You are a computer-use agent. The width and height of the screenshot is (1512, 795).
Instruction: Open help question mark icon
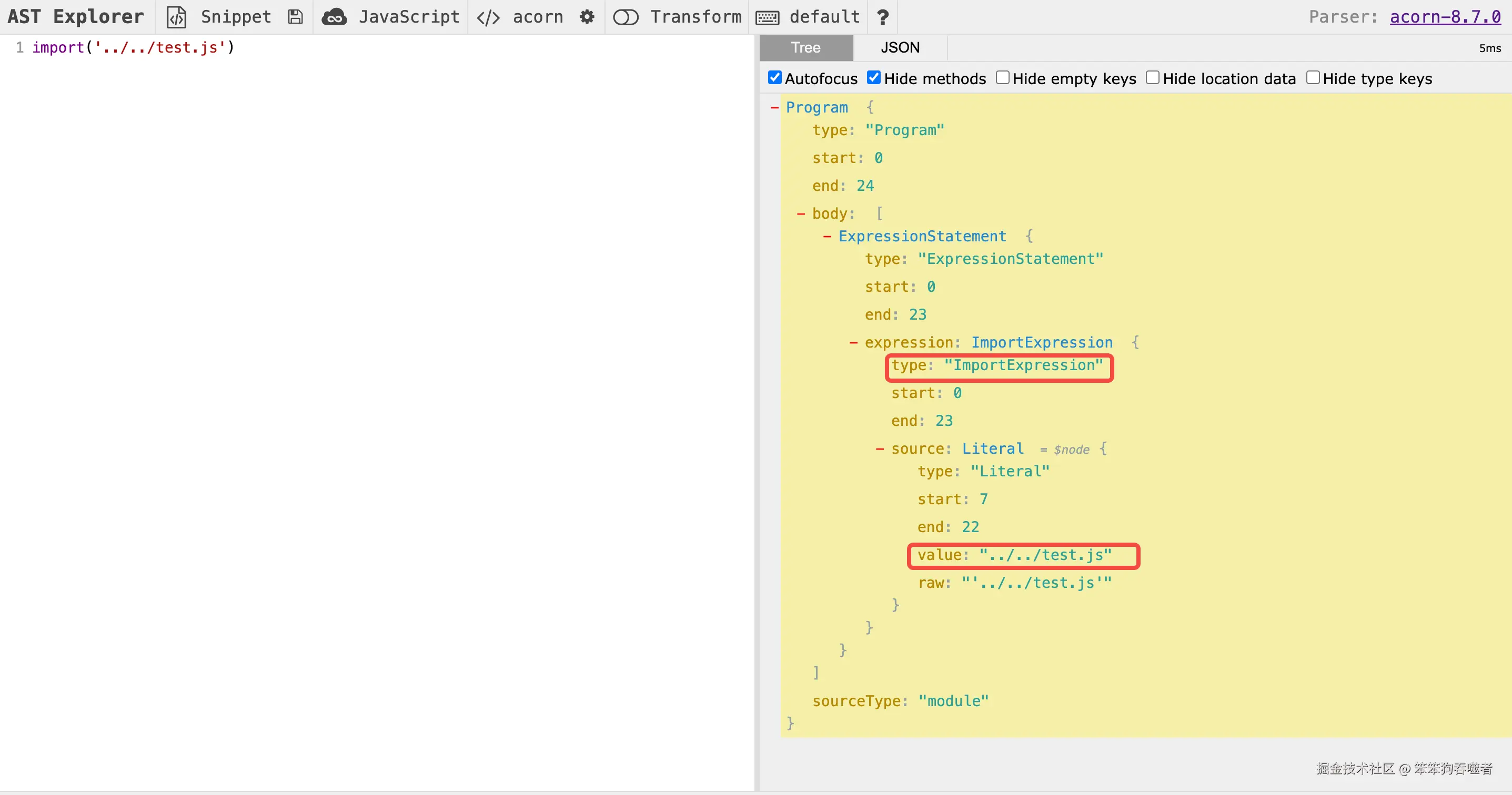pos(882,17)
